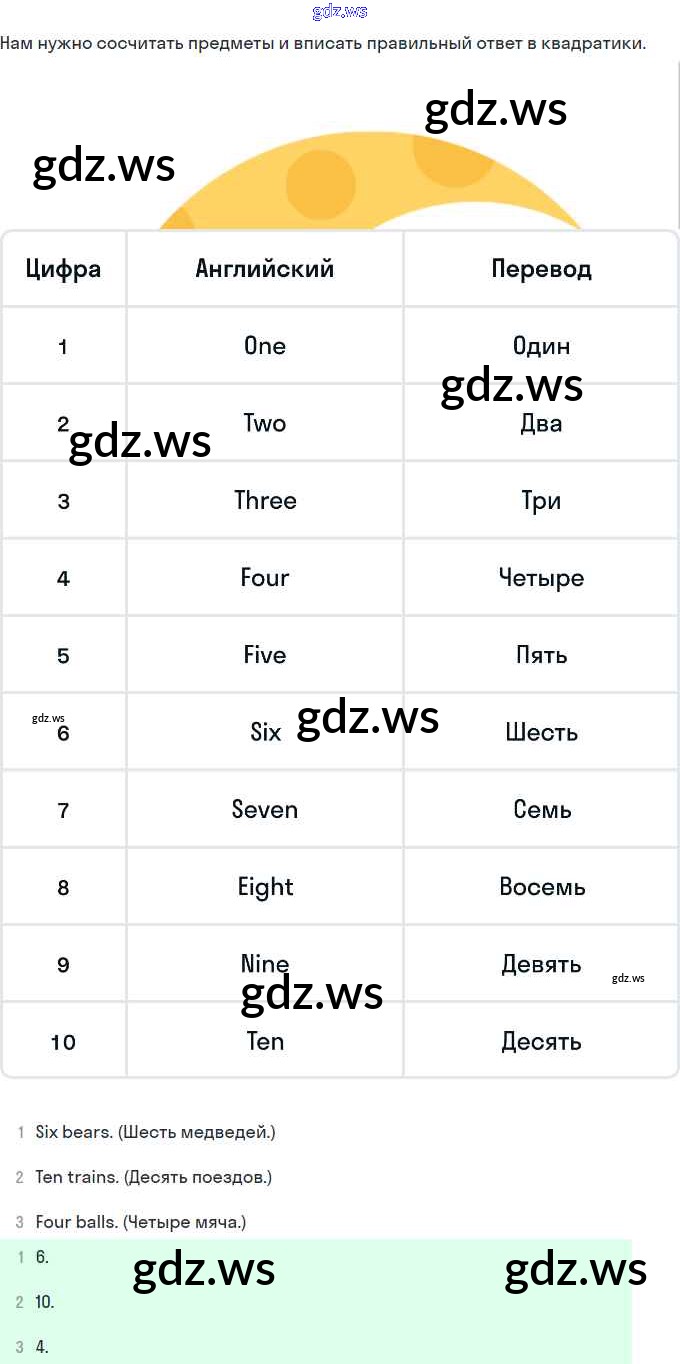This screenshot has width=680, height=1364.
Task: Open the small blue gdz.ws link at top
Action: pyautogui.click(x=339, y=12)
